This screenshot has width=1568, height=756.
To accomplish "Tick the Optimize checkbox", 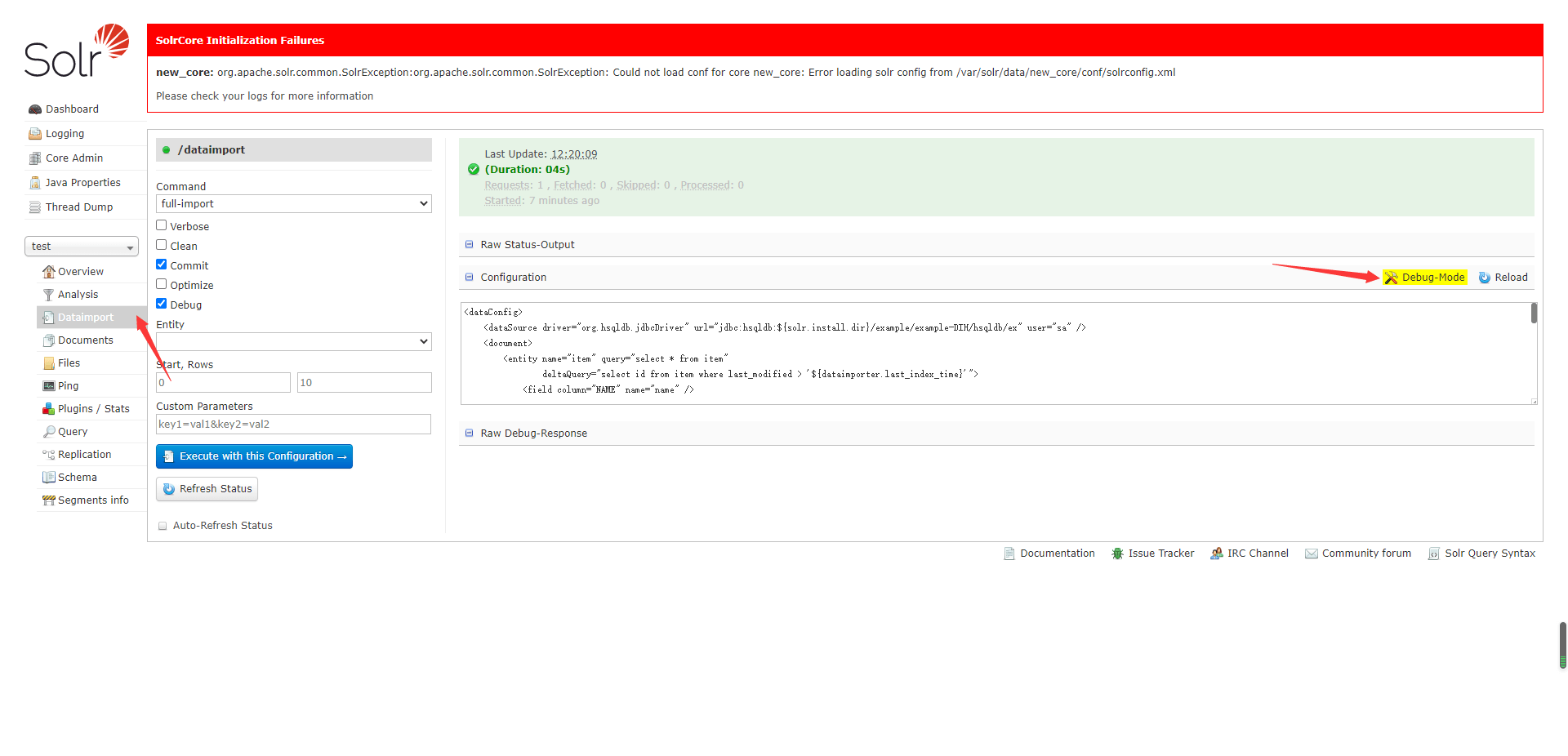I will (162, 285).
